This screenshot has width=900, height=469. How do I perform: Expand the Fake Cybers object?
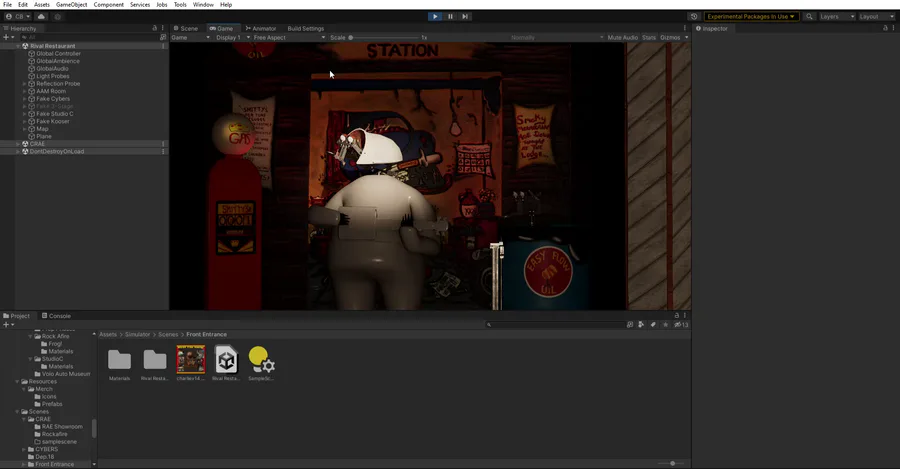click(x=25, y=99)
